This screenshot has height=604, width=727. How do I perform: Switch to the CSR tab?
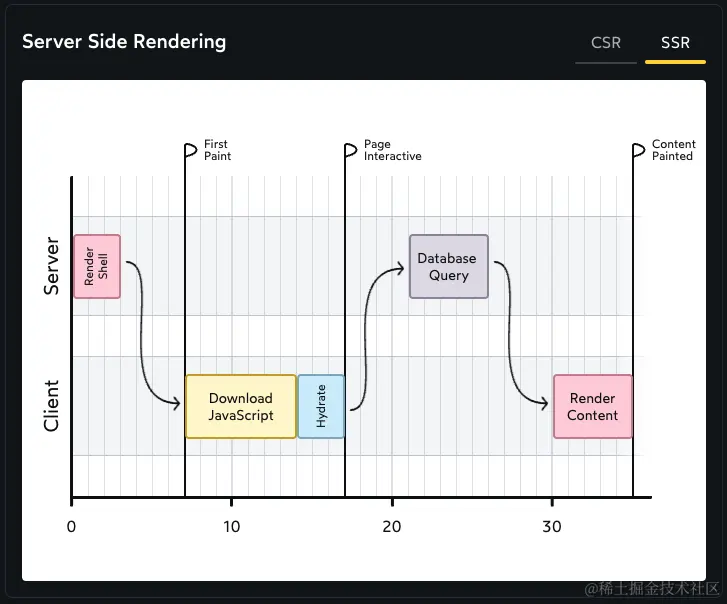click(x=606, y=43)
